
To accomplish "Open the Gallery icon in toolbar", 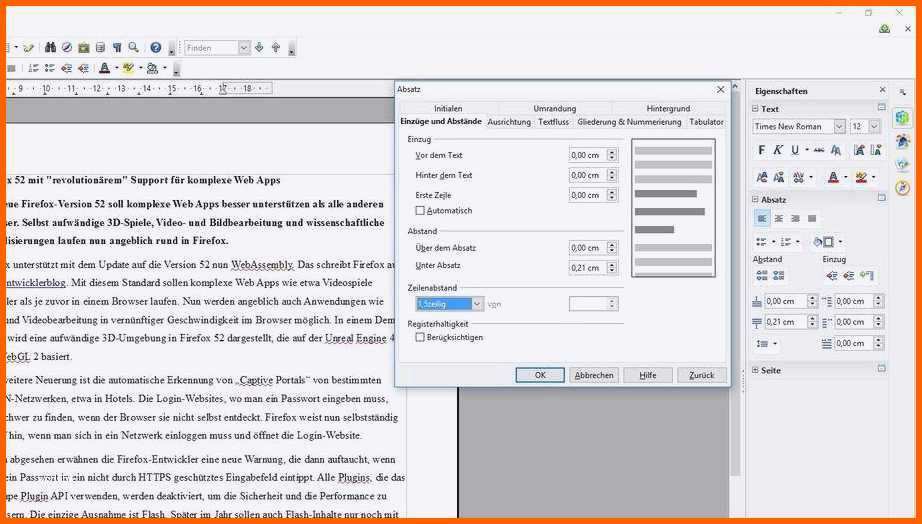I will (84, 48).
